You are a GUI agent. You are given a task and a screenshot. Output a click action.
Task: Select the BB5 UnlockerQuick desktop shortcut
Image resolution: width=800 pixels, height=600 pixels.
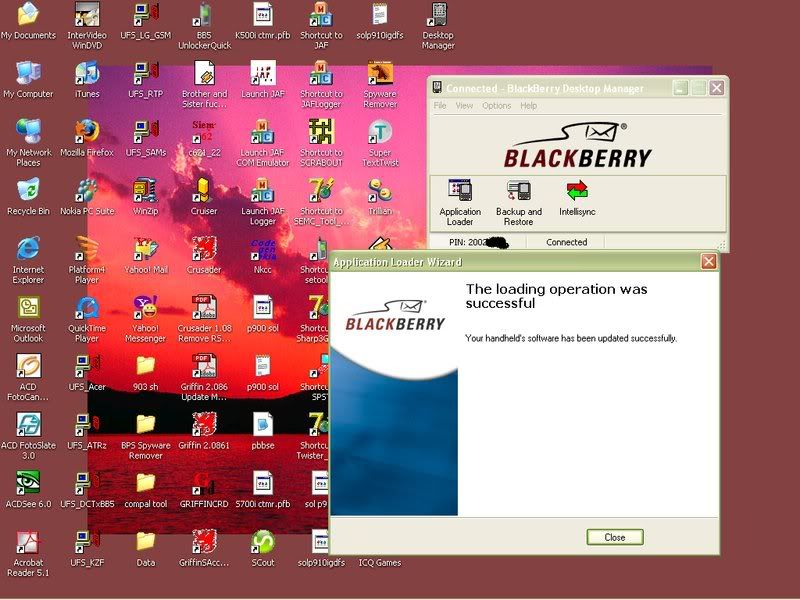click(204, 26)
